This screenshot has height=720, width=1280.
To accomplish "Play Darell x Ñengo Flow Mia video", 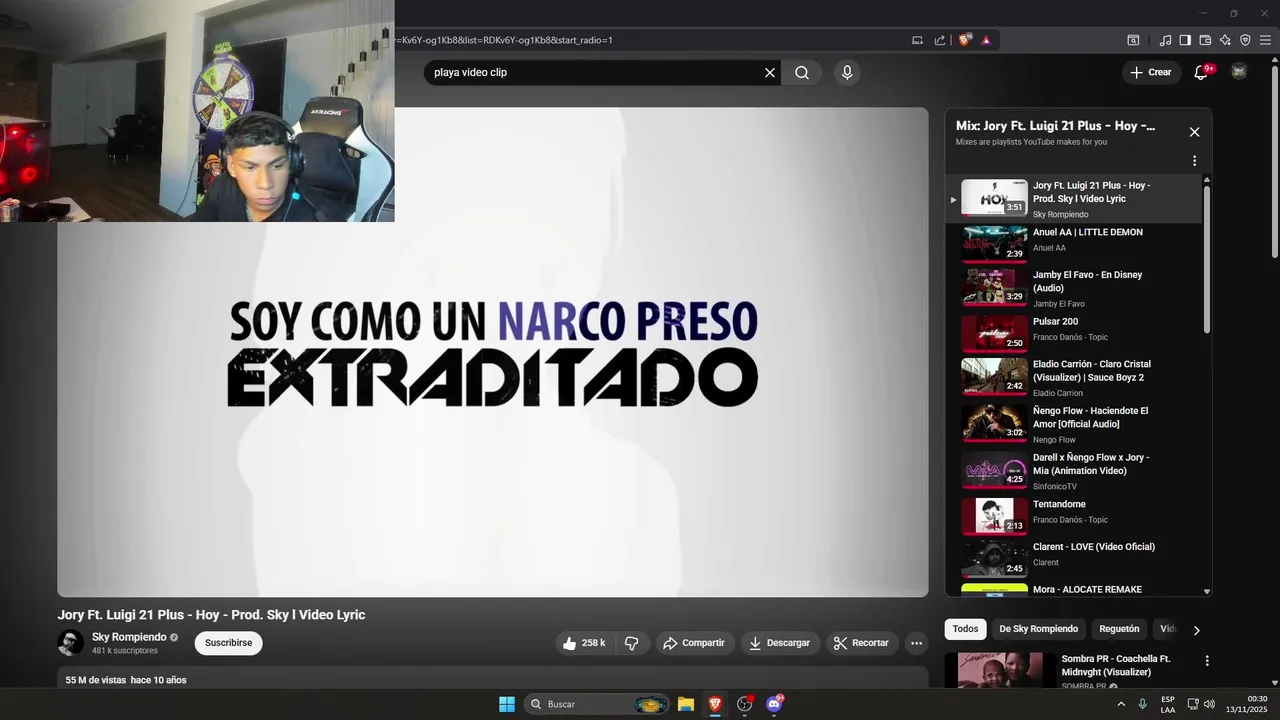I will [x=1075, y=471].
